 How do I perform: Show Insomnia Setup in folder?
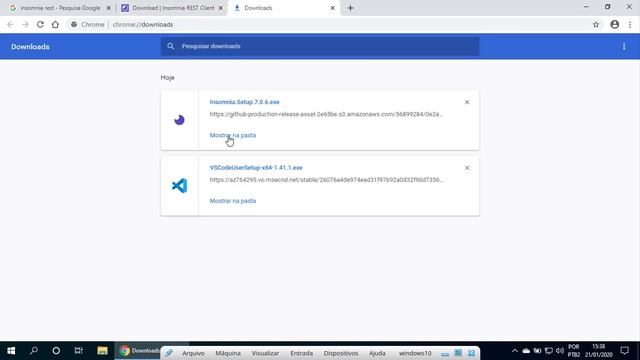point(233,135)
